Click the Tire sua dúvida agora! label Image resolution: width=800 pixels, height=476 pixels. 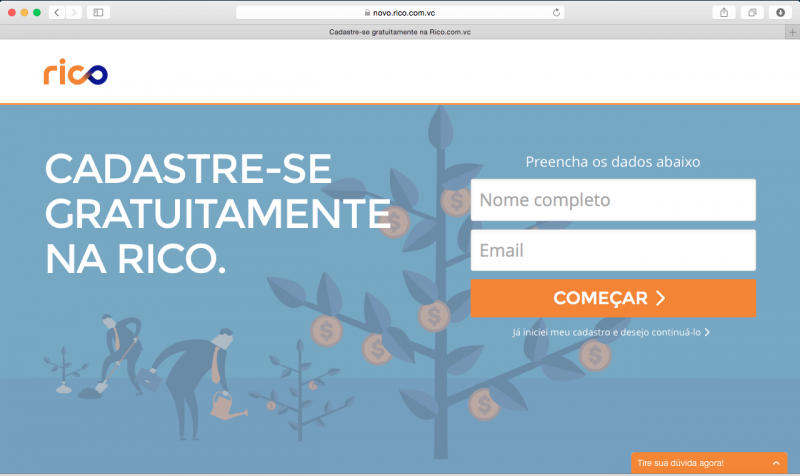click(680, 463)
